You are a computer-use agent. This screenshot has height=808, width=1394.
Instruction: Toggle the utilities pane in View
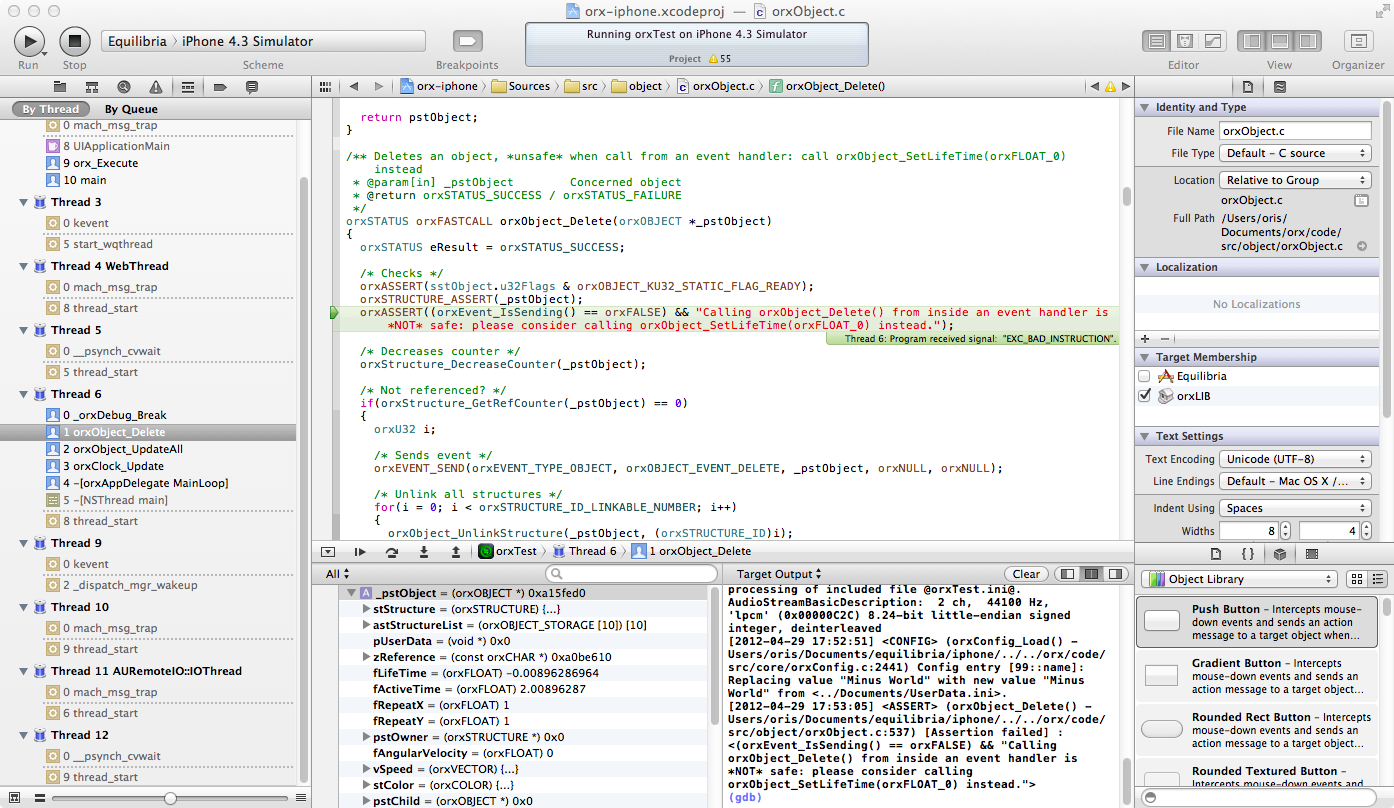click(x=1306, y=41)
